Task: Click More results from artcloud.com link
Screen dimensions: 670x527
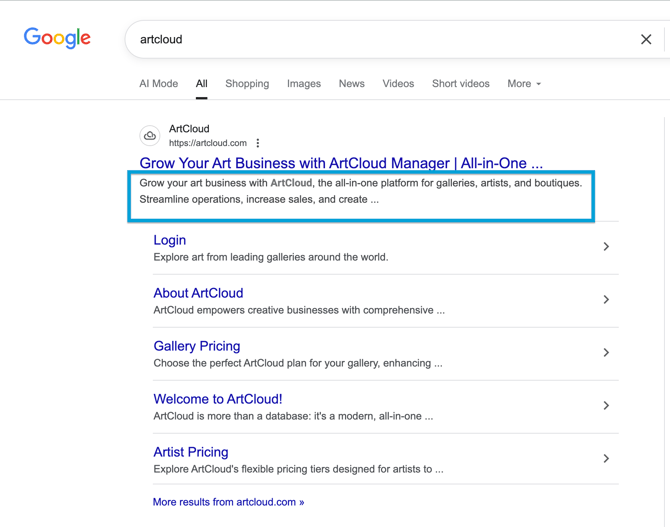Action: pos(228,502)
